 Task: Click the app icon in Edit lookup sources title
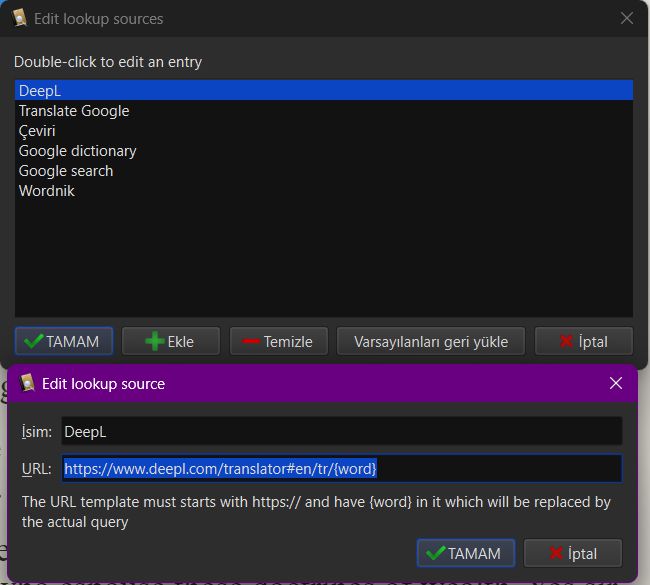coord(19,18)
